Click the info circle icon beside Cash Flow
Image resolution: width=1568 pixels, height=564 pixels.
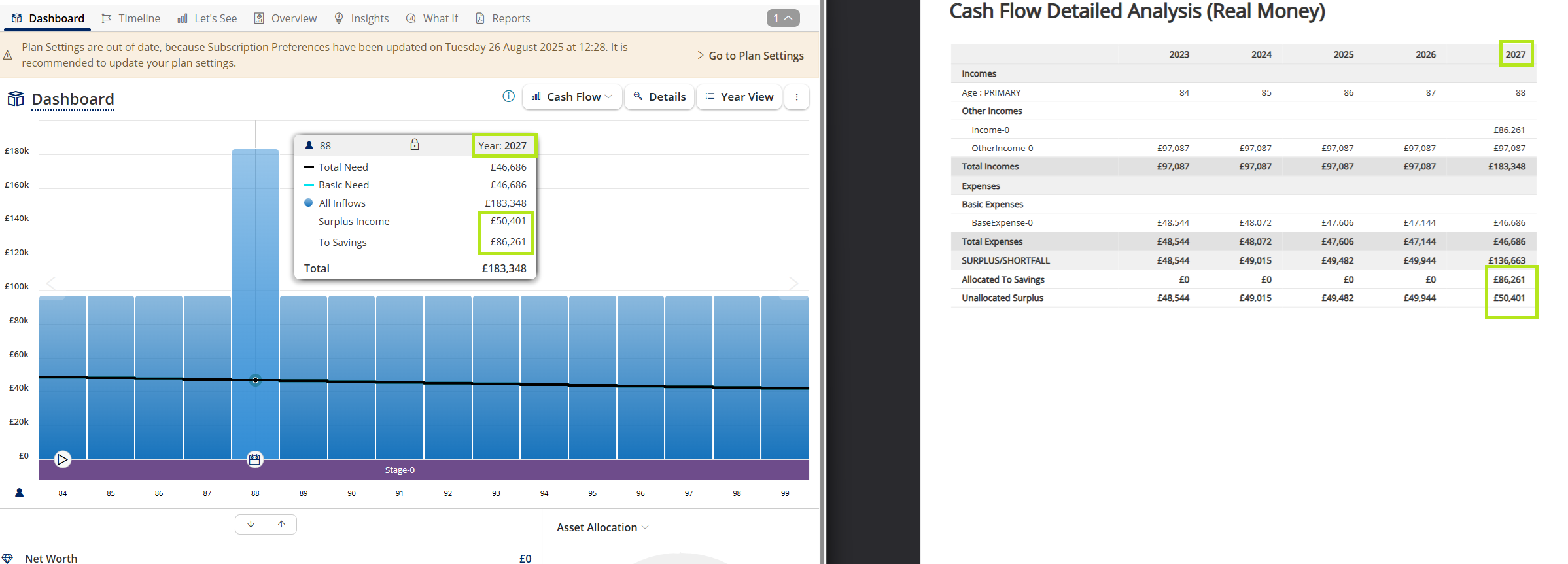[x=508, y=96]
